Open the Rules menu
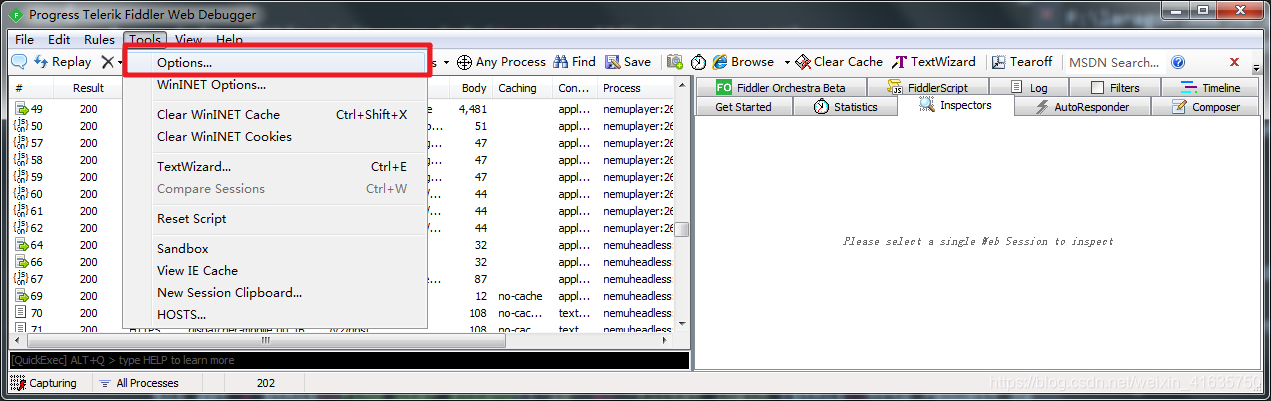This screenshot has width=1271, height=401. [x=99, y=39]
